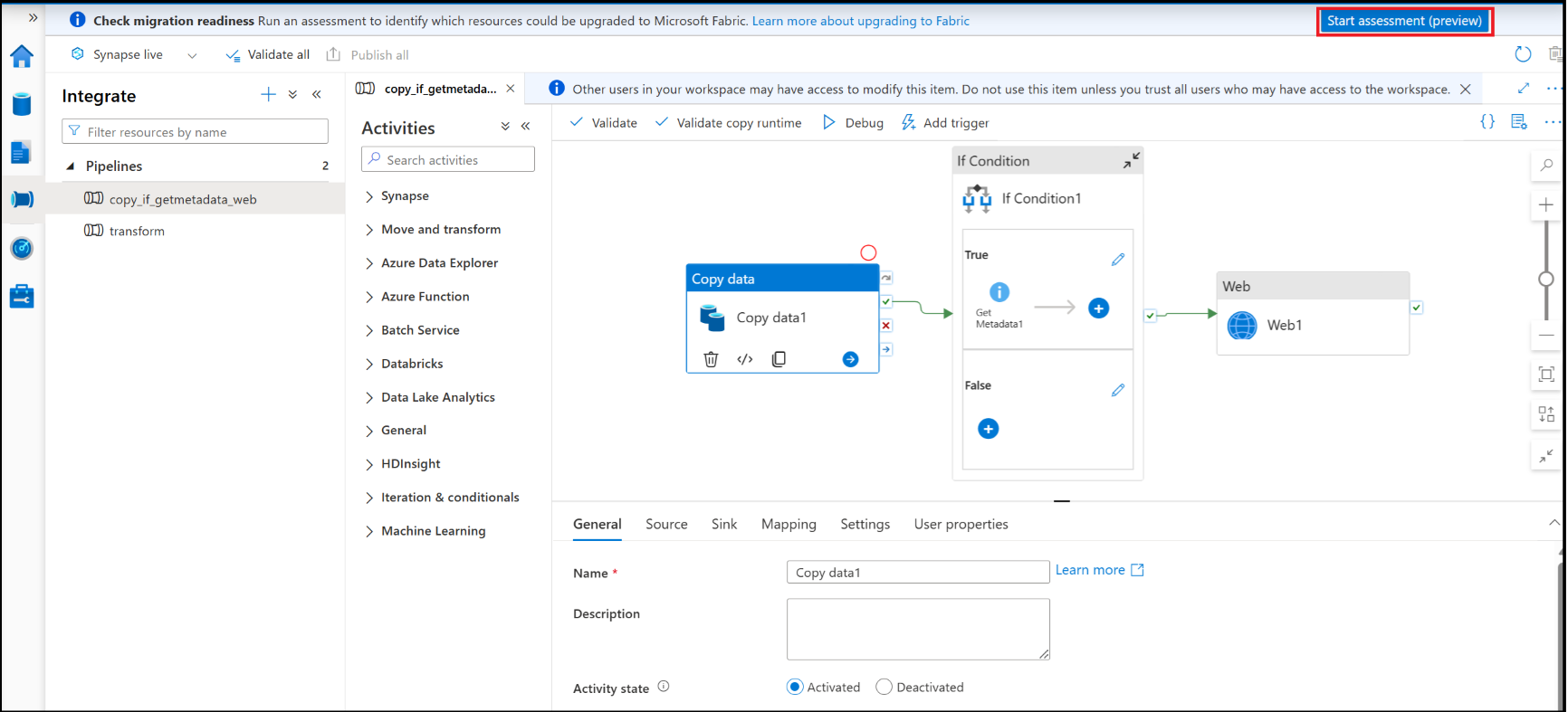Open the Data hub icon
The image size is (1568, 712).
click(x=22, y=104)
